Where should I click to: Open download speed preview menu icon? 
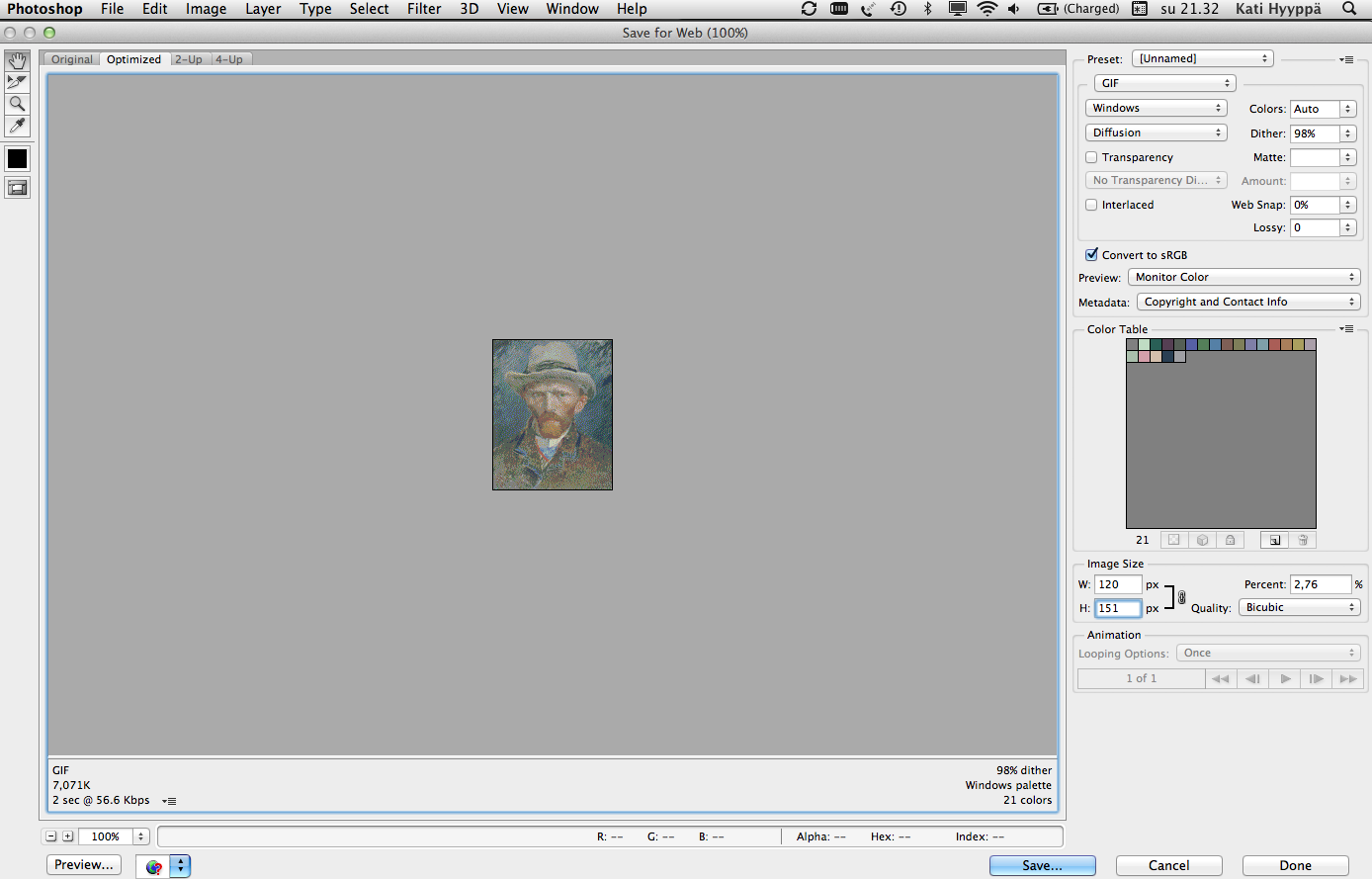[169, 801]
